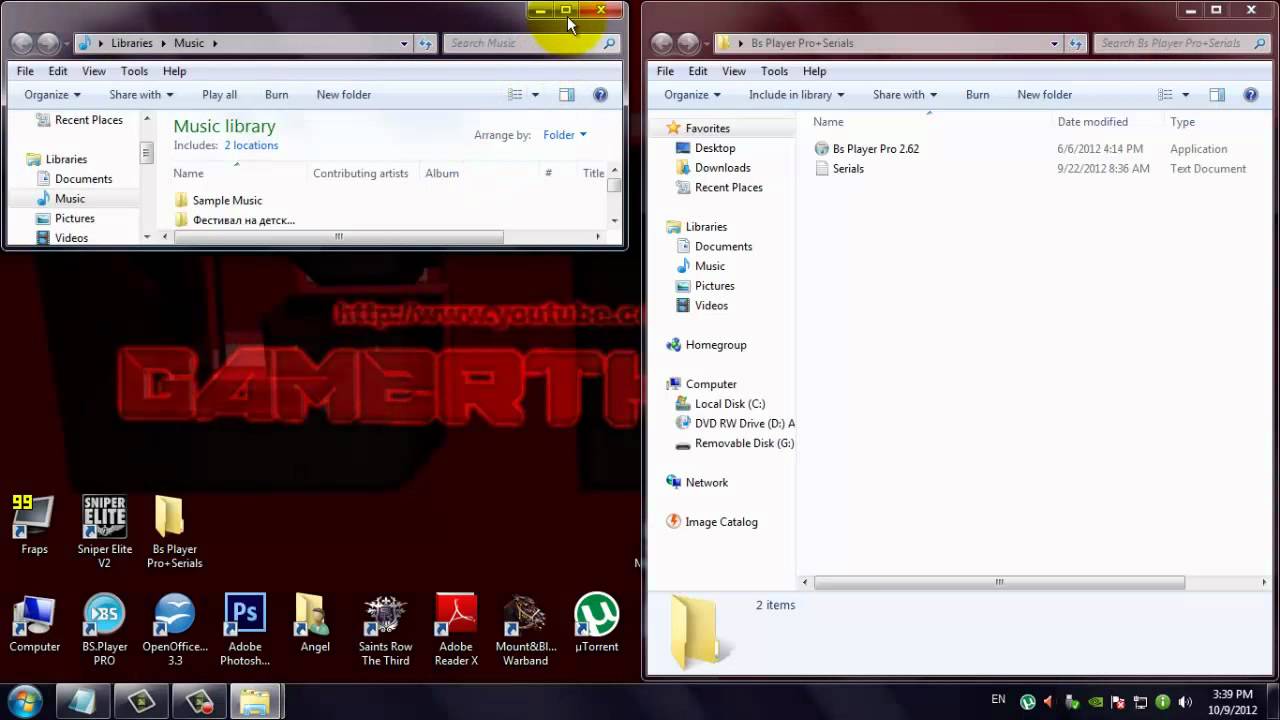The height and width of the screenshot is (720, 1280).
Task: Click Burn in the Music window toolbar
Action: click(276, 95)
